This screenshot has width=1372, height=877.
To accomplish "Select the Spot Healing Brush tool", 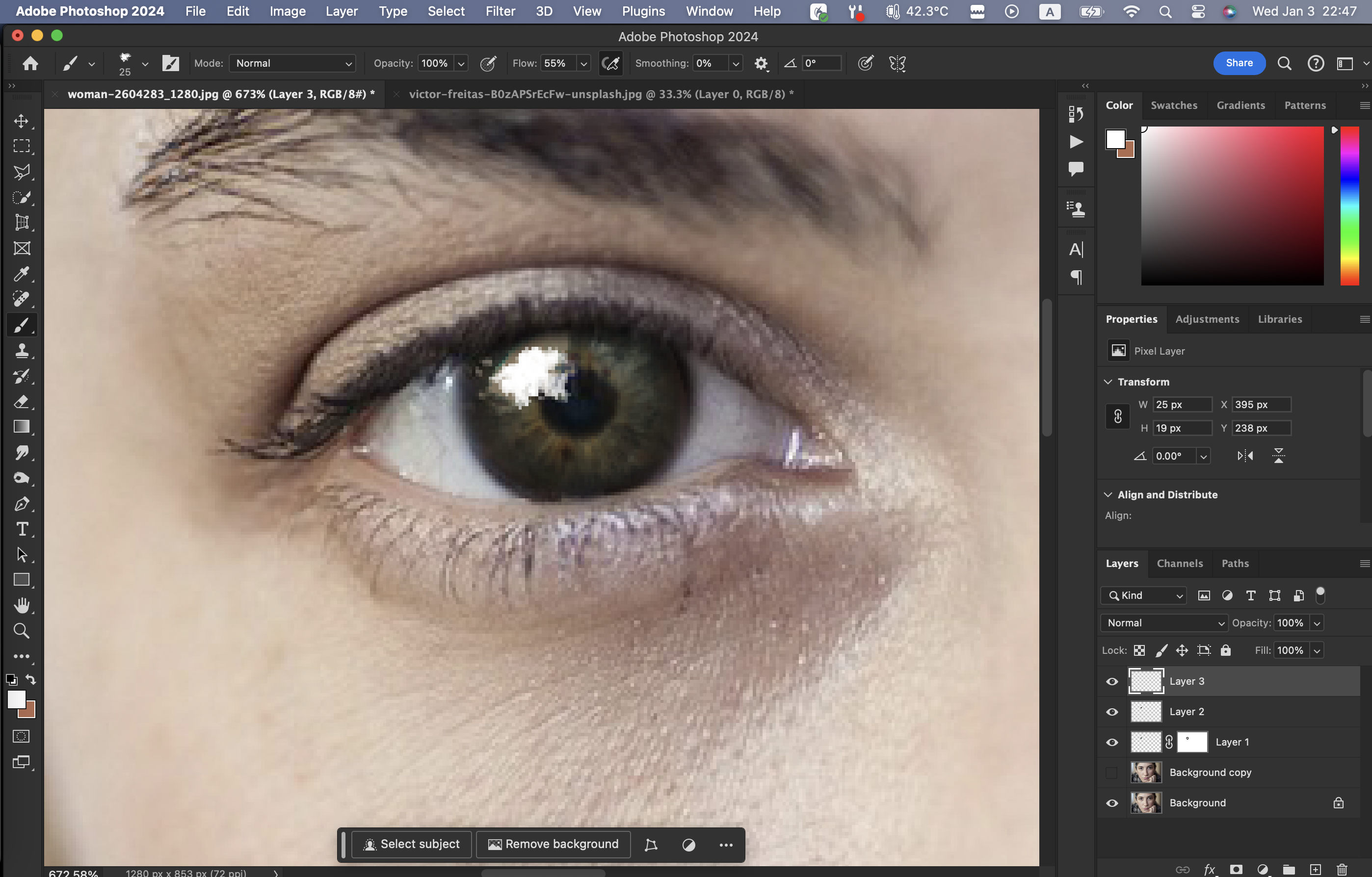I will [x=22, y=299].
